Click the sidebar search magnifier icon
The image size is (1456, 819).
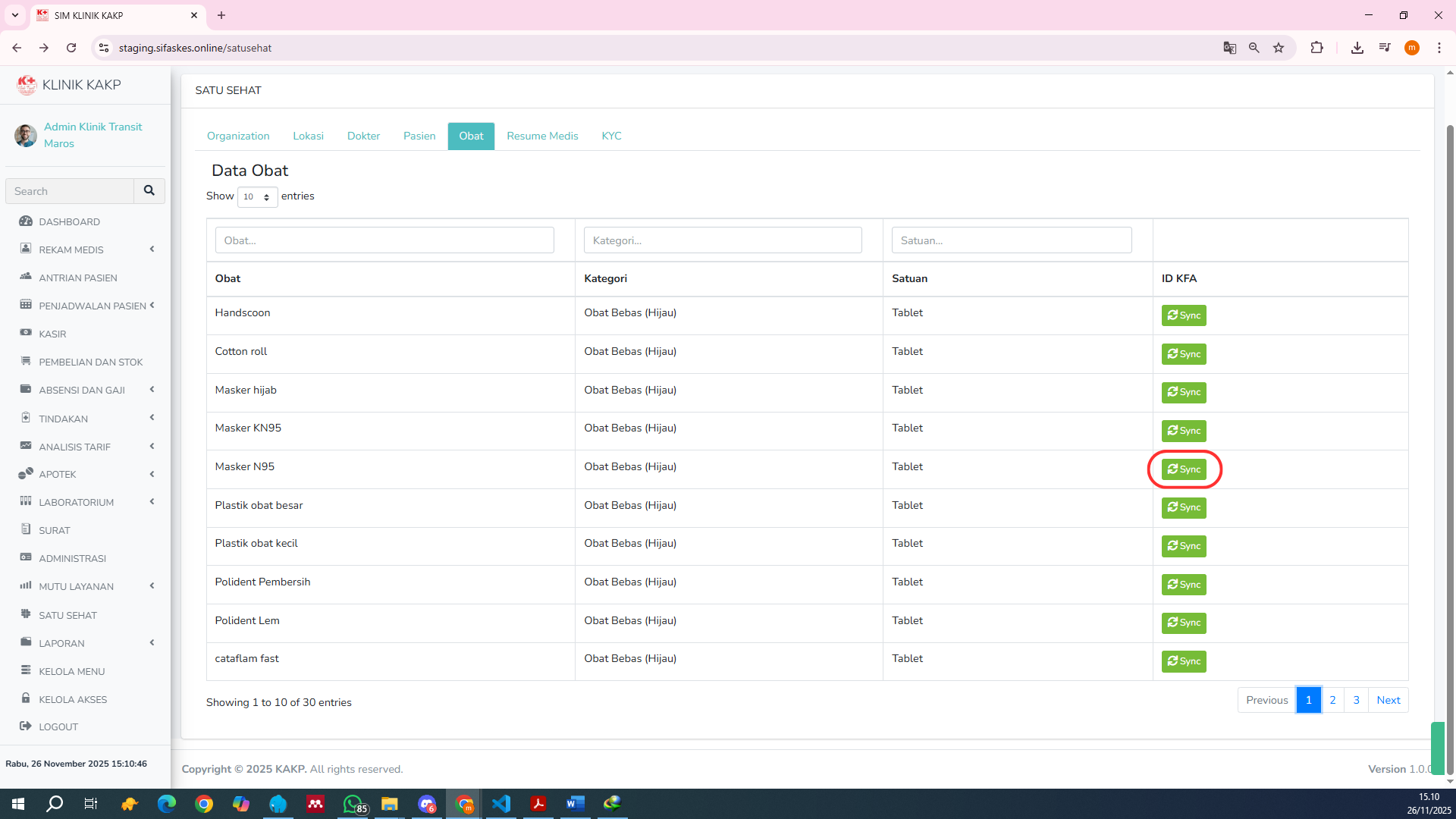149,191
